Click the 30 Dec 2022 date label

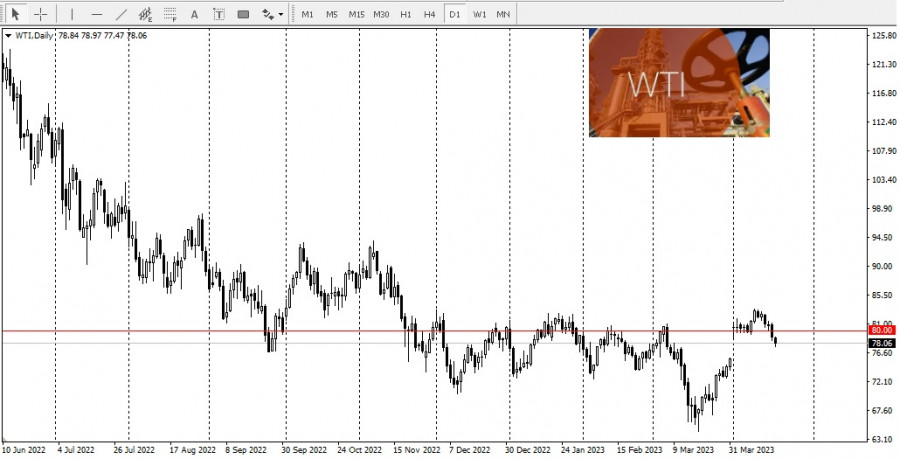point(529,450)
